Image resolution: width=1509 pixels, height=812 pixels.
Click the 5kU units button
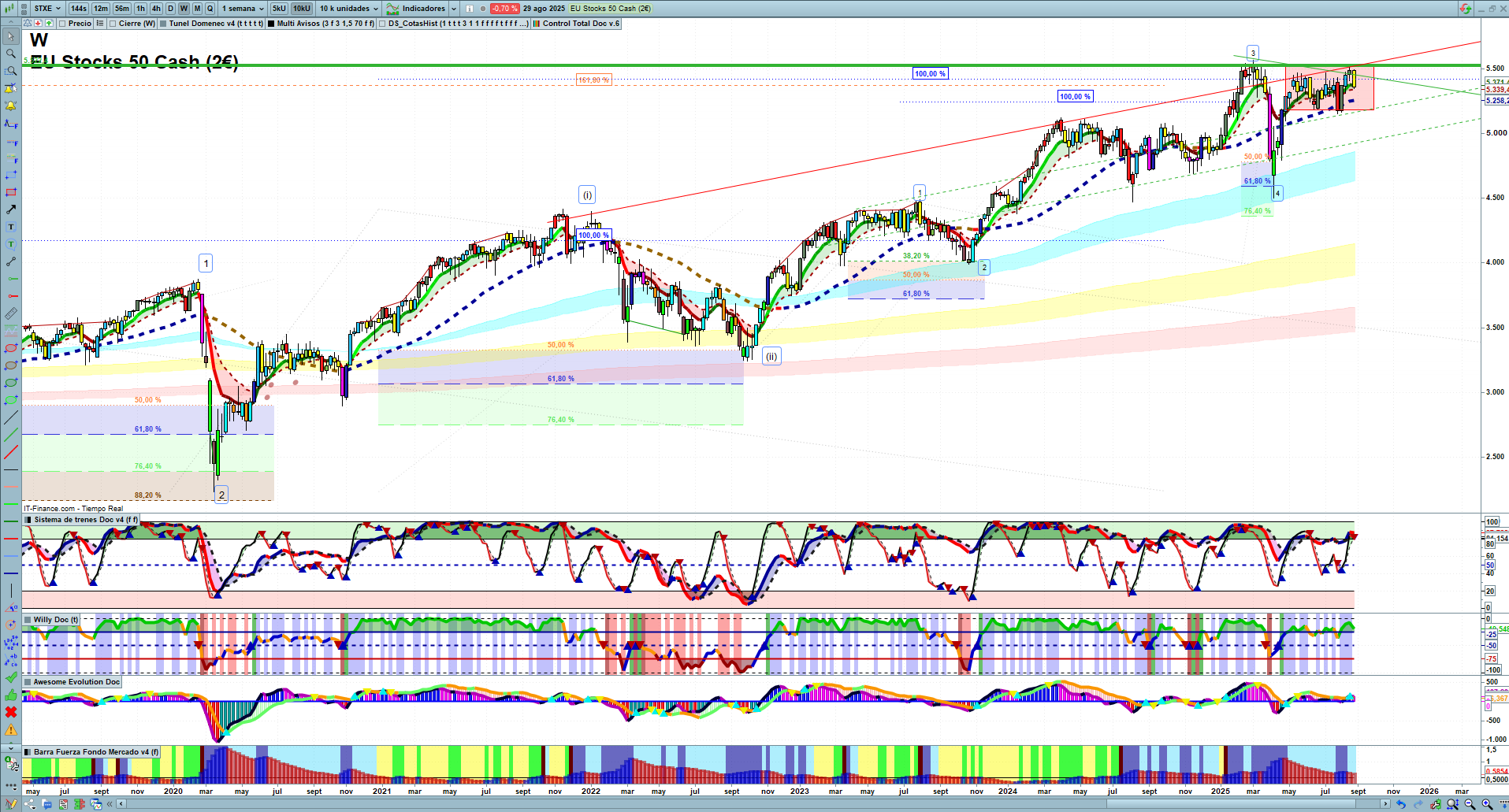[x=279, y=9]
